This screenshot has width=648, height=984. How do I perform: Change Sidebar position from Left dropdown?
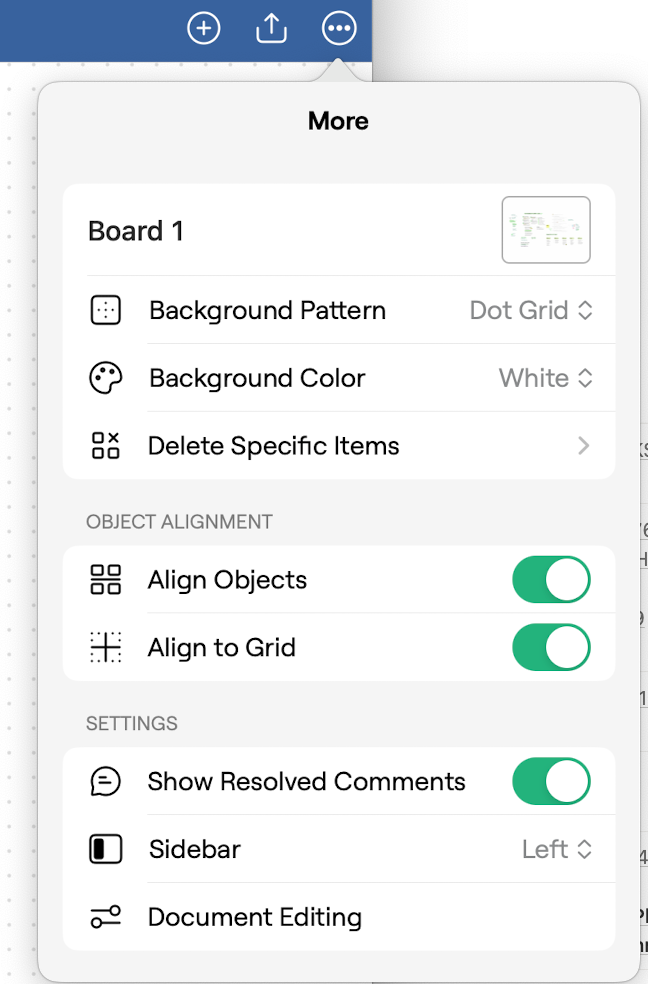point(557,849)
